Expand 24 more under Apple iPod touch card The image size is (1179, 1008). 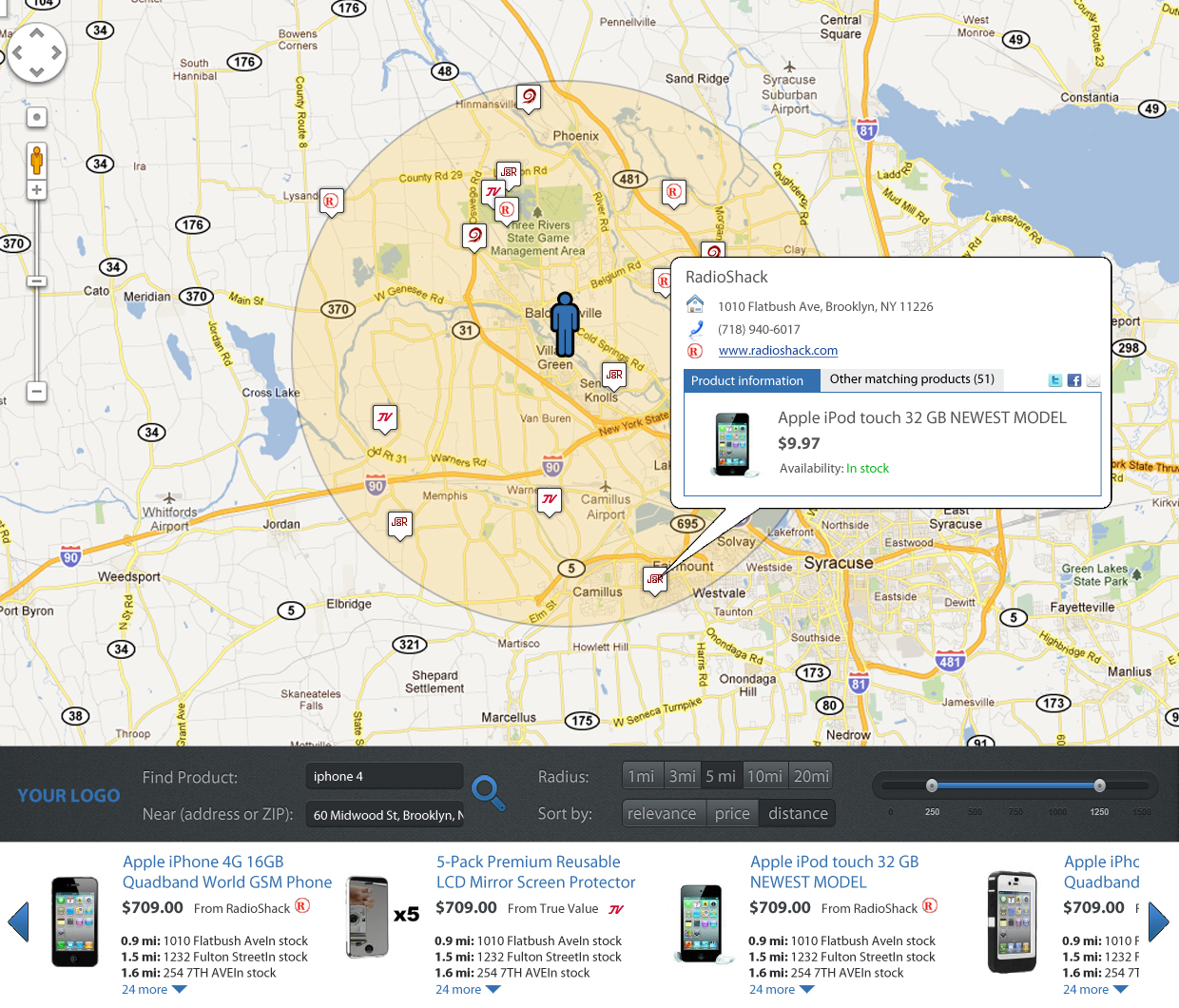(x=783, y=989)
